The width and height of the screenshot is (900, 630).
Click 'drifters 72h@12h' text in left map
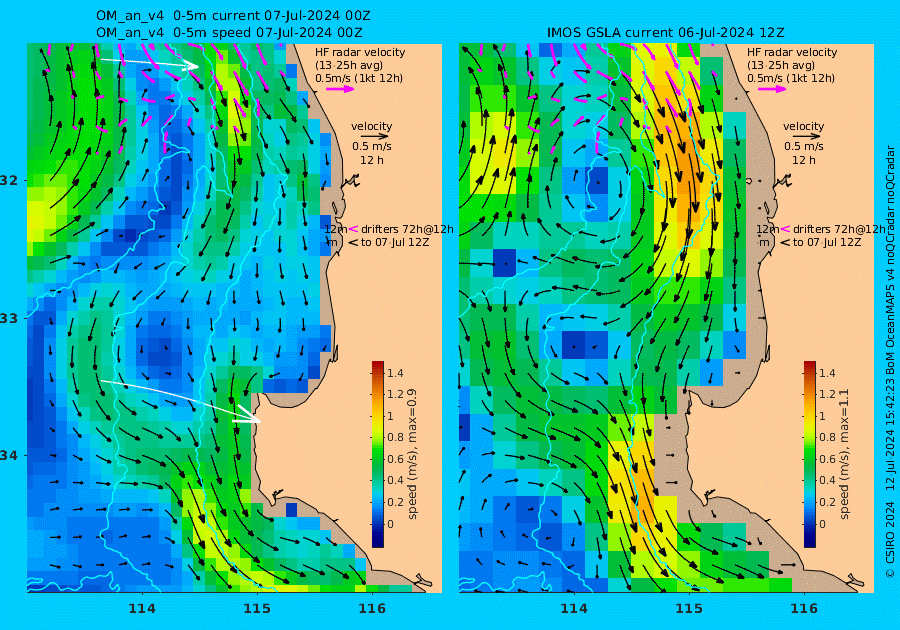pyautogui.click(x=407, y=229)
